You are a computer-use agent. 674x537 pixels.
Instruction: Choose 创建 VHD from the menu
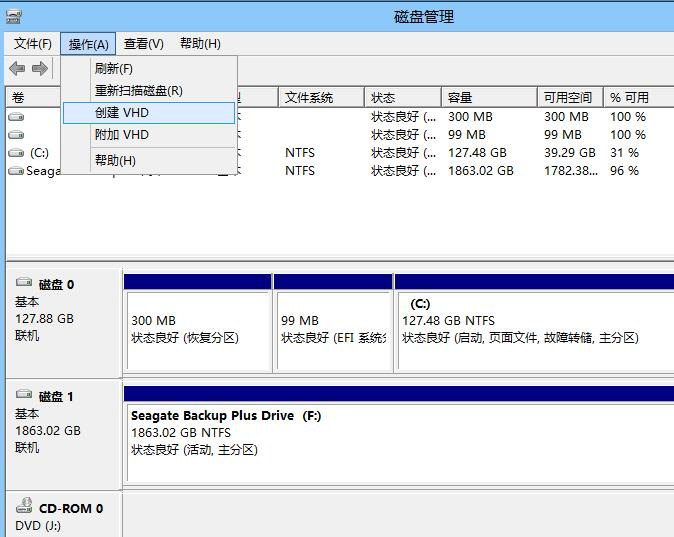coord(121,113)
